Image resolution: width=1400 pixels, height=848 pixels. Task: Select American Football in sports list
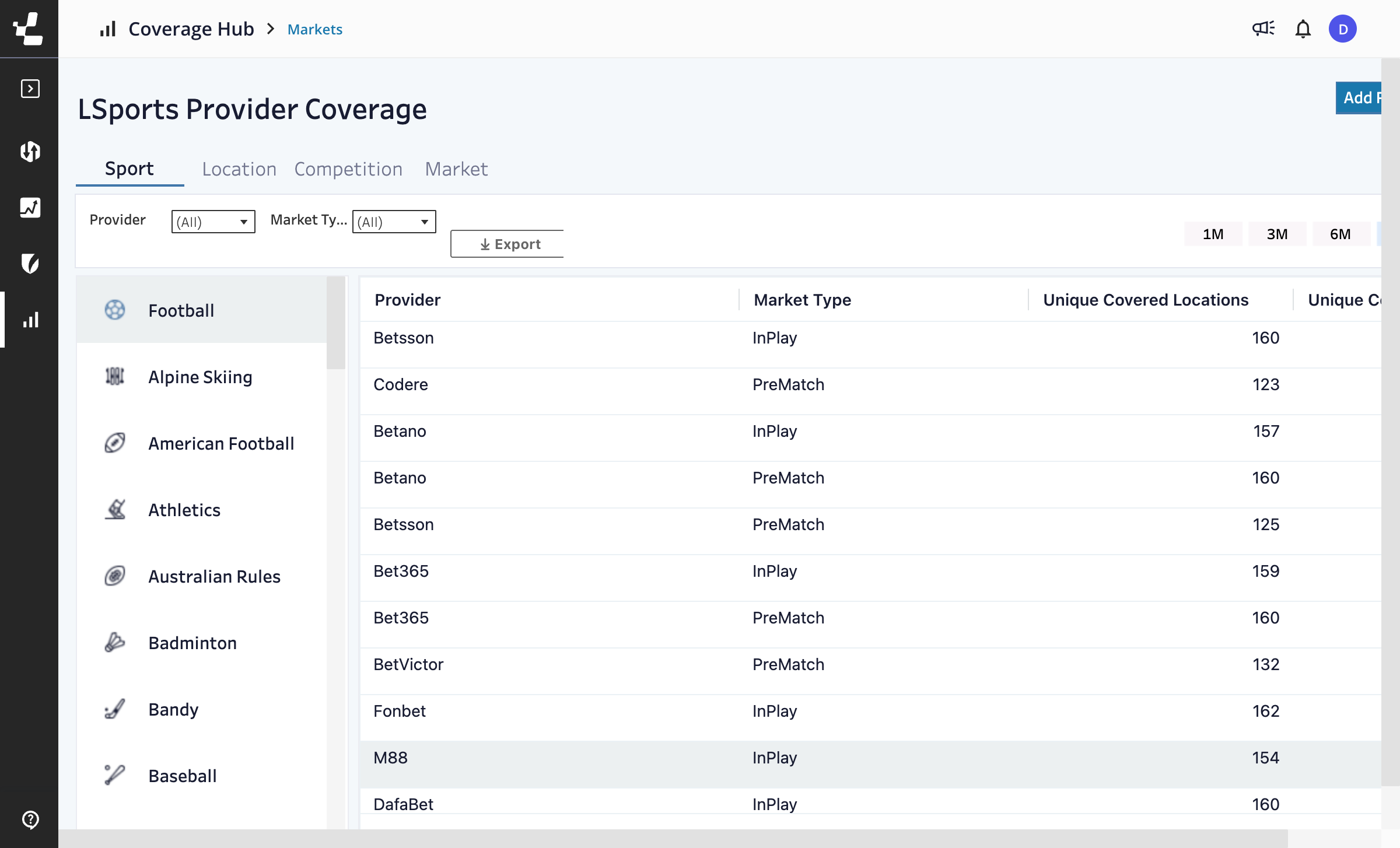click(221, 443)
